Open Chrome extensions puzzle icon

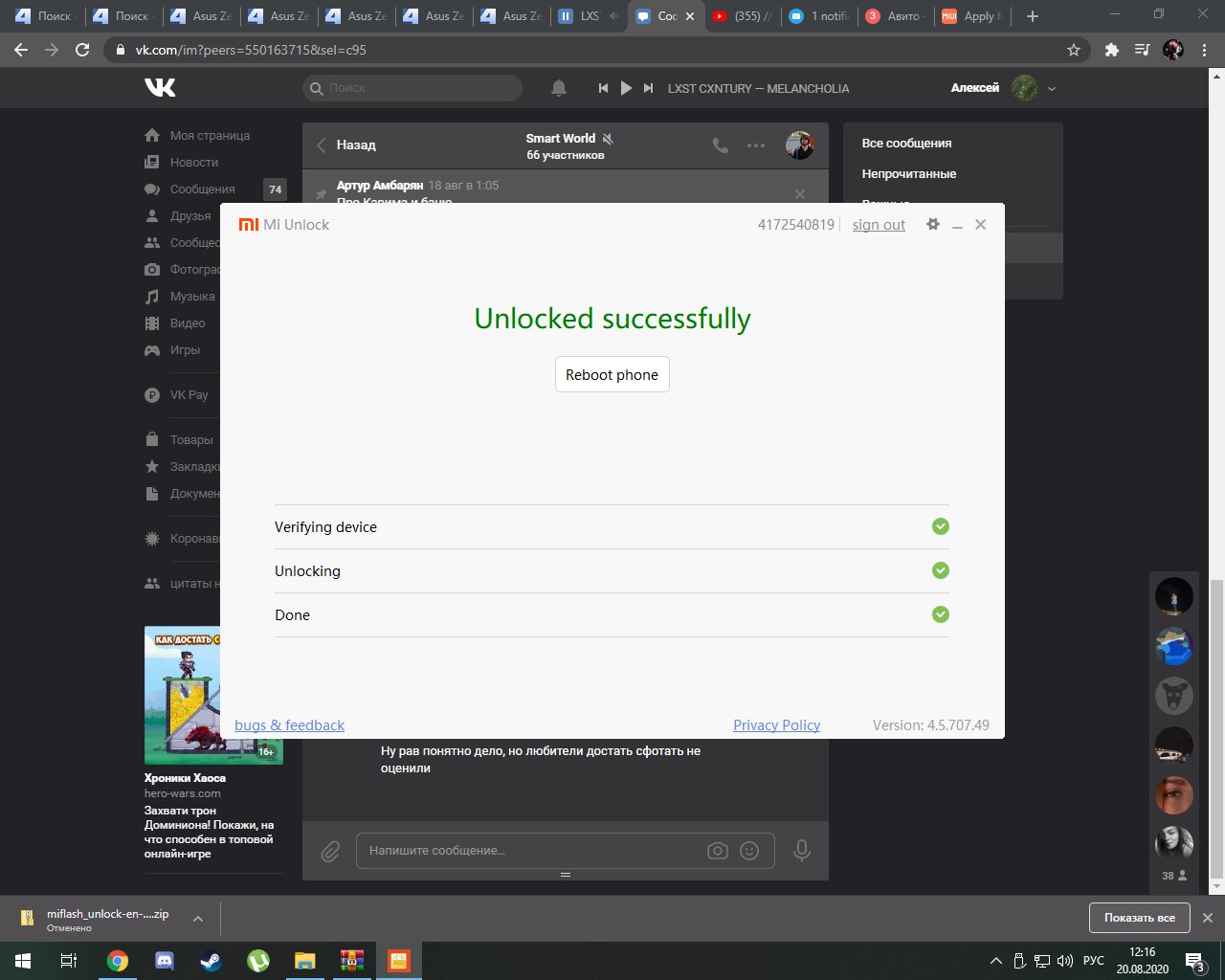(1111, 50)
